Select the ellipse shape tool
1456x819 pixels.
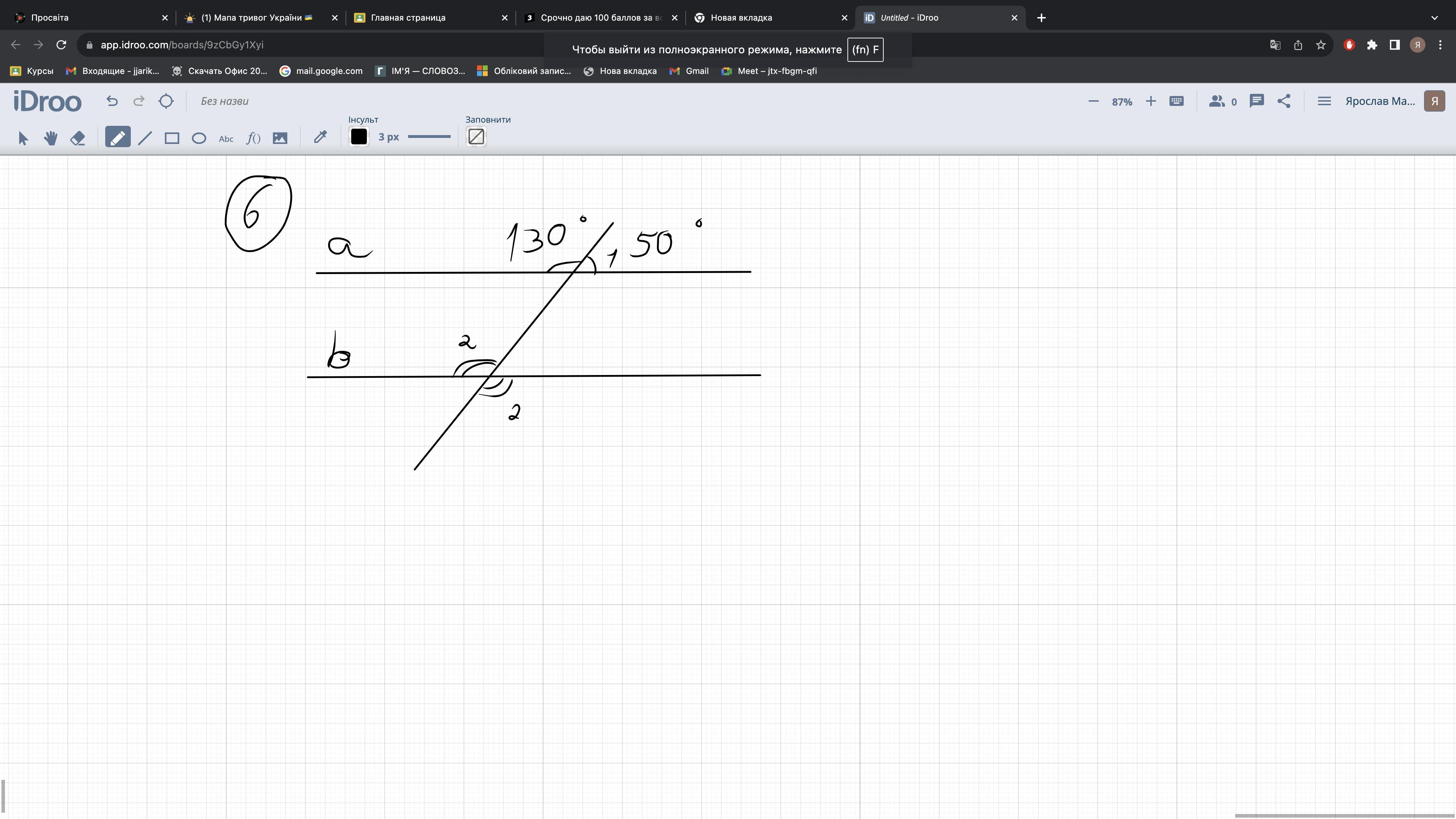coord(199,139)
